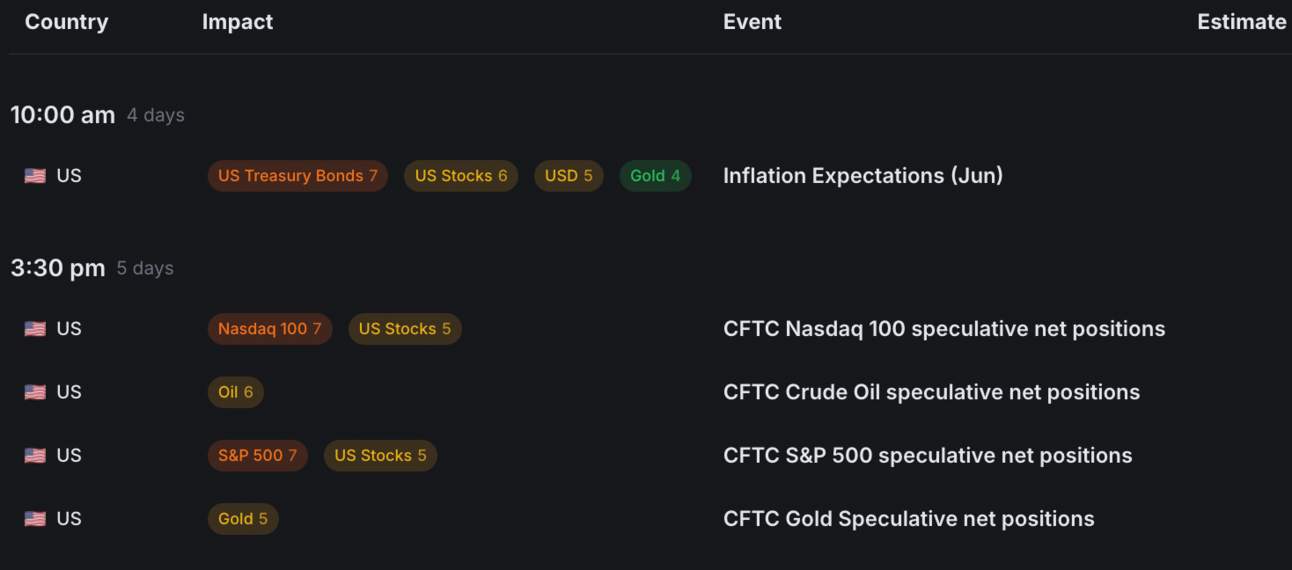Image resolution: width=1292 pixels, height=570 pixels.
Task: Select the Nasdaq 100 7 impact tag
Action: pyautogui.click(x=269, y=329)
